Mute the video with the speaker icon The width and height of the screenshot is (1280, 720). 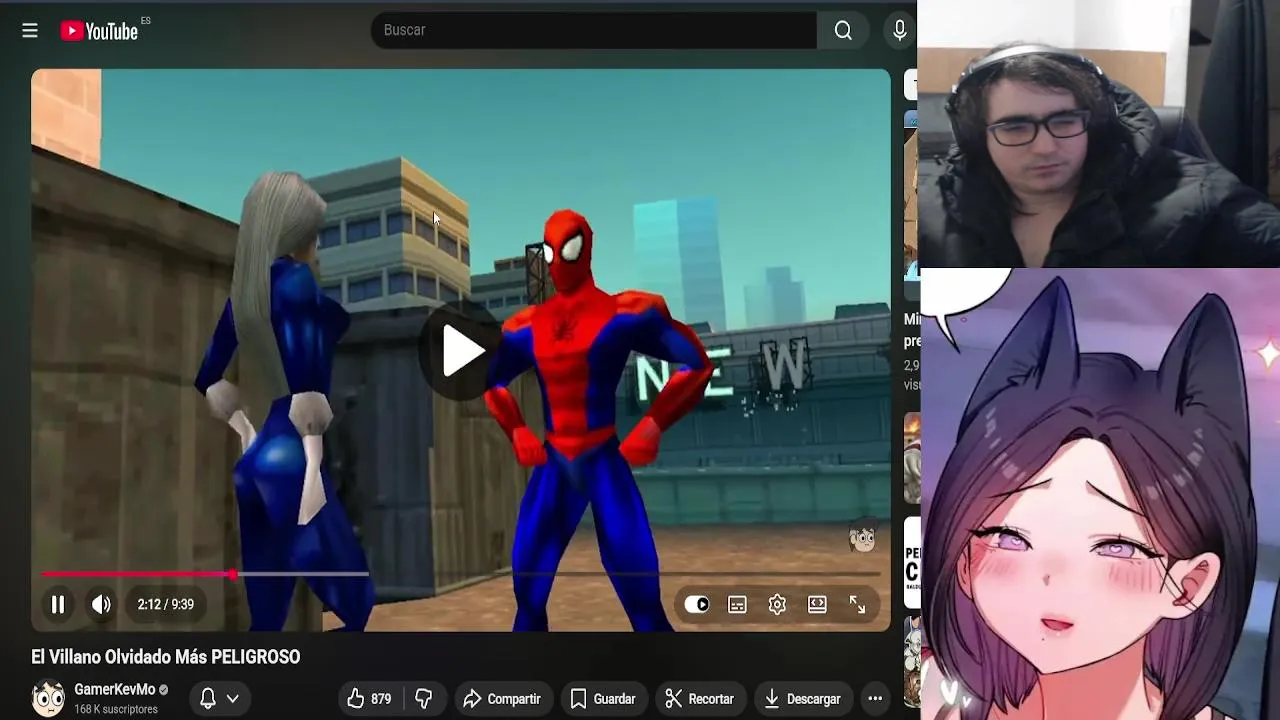[x=101, y=604]
